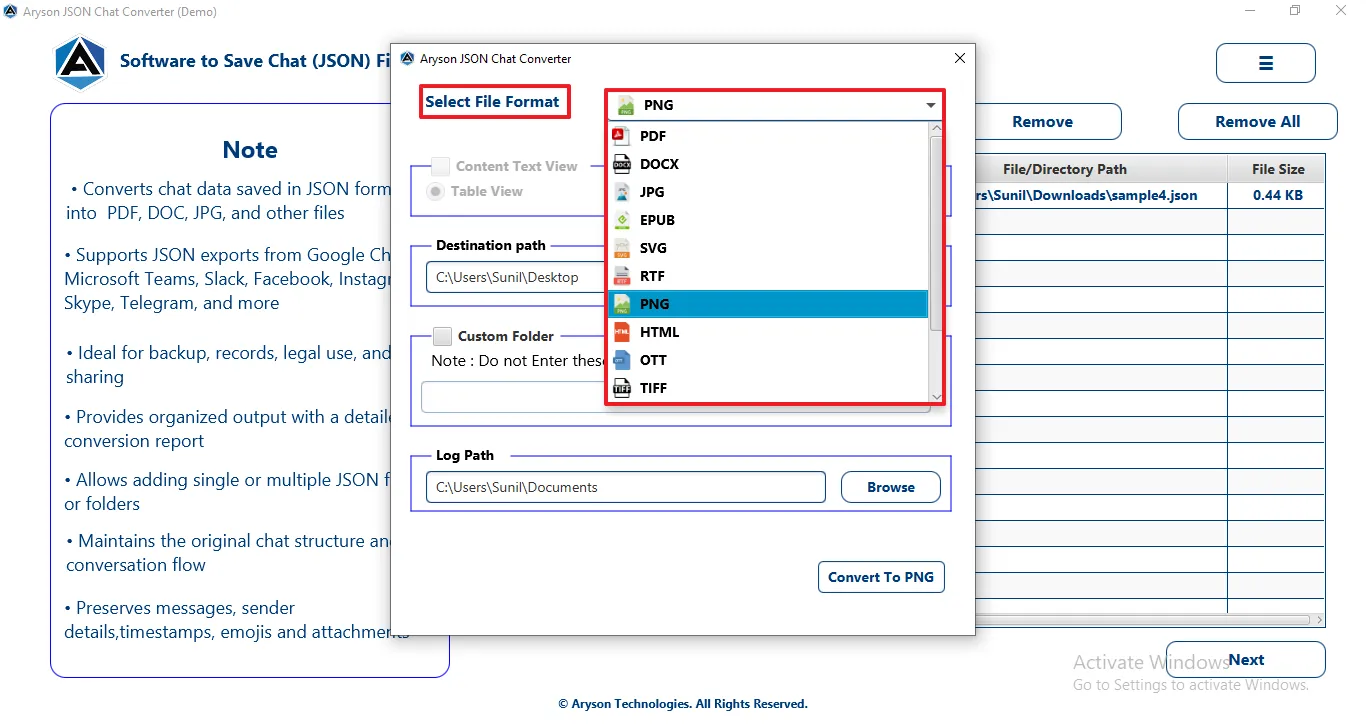
Task: Click PNG icon in the combo box field
Action: (x=626, y=105)
